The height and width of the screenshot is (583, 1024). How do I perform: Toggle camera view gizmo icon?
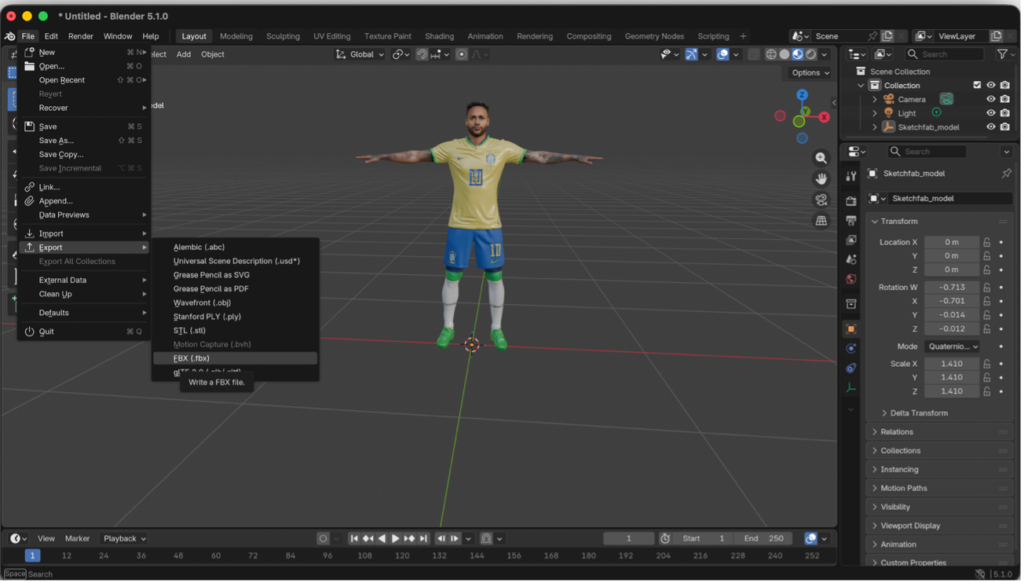coord(821,200)
